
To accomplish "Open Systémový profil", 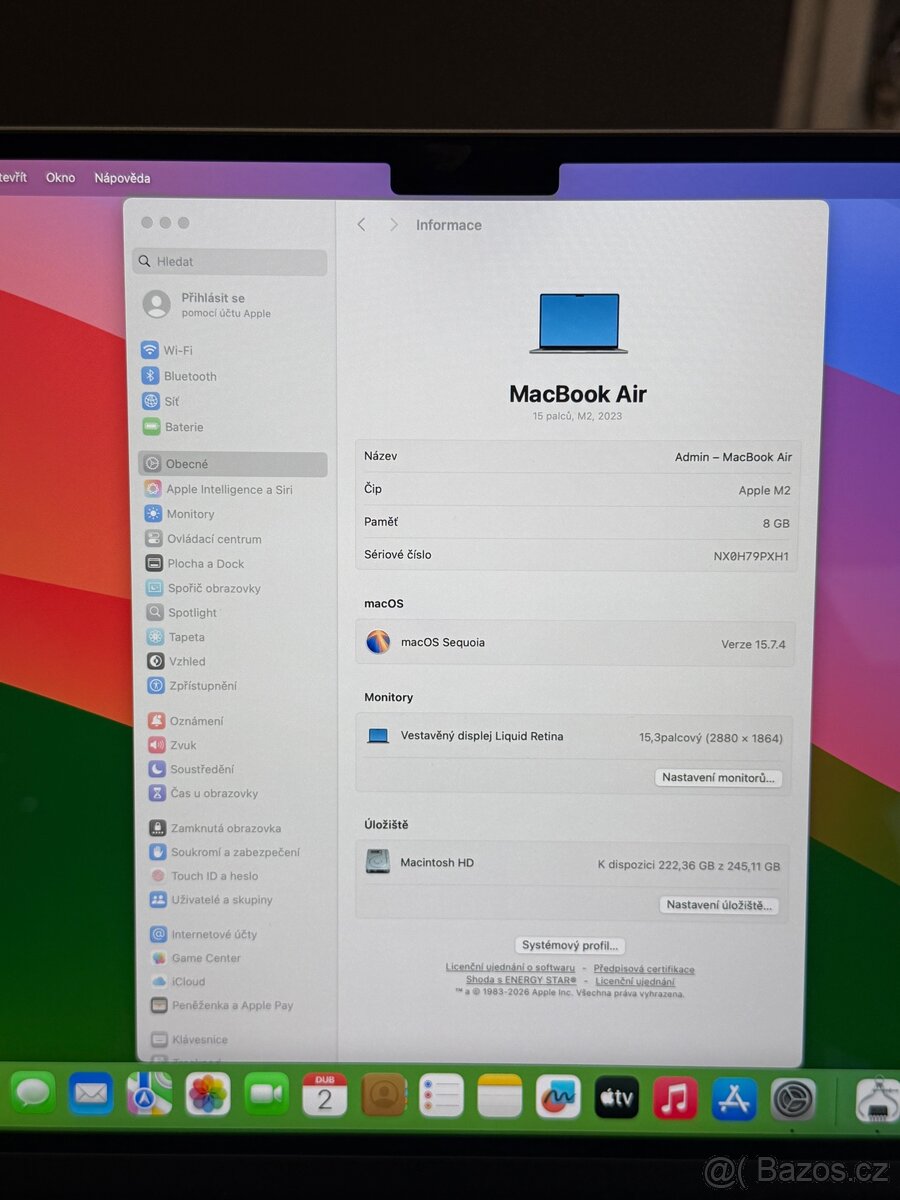I will point(569,944).
